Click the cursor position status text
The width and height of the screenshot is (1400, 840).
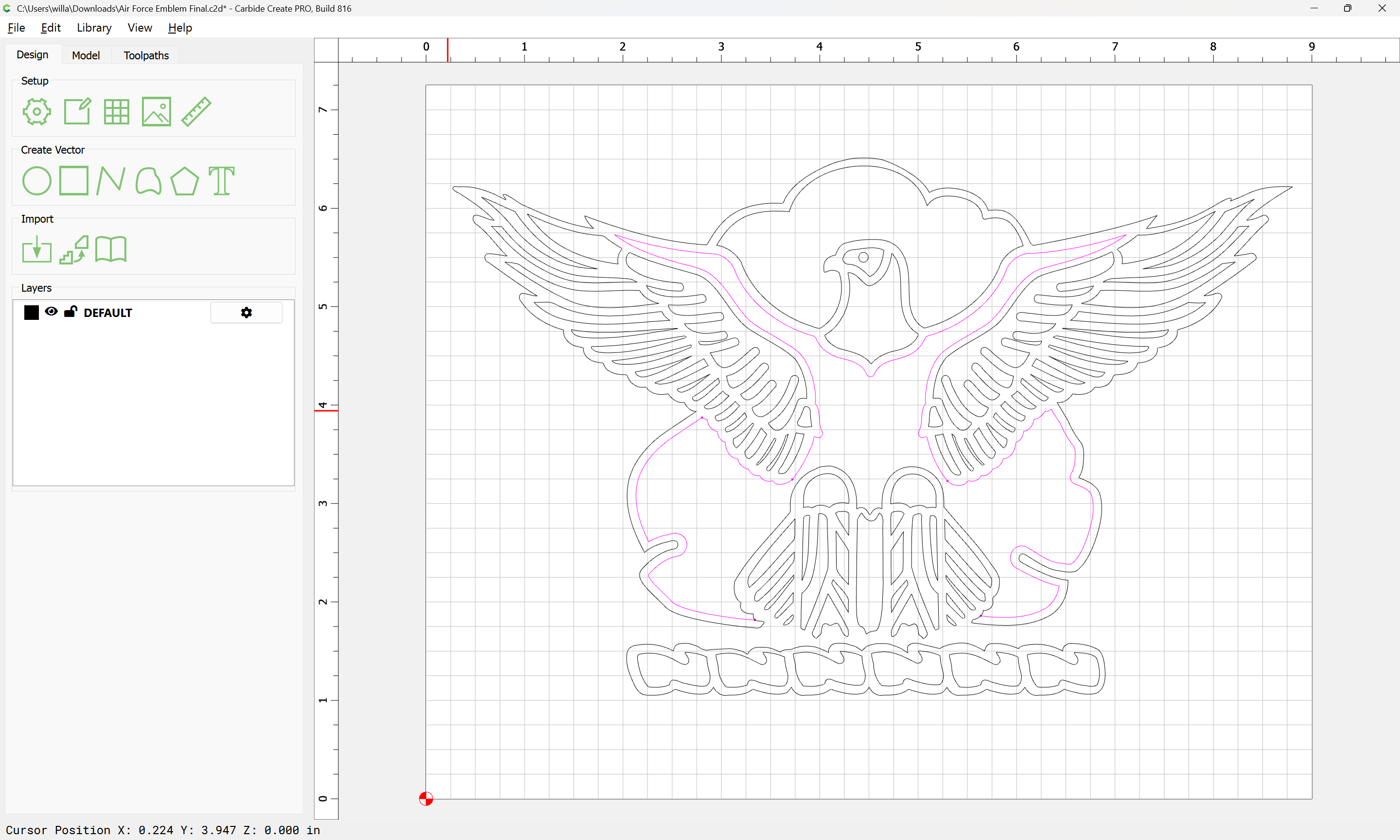pyautogui.click(x=163, y=830)
